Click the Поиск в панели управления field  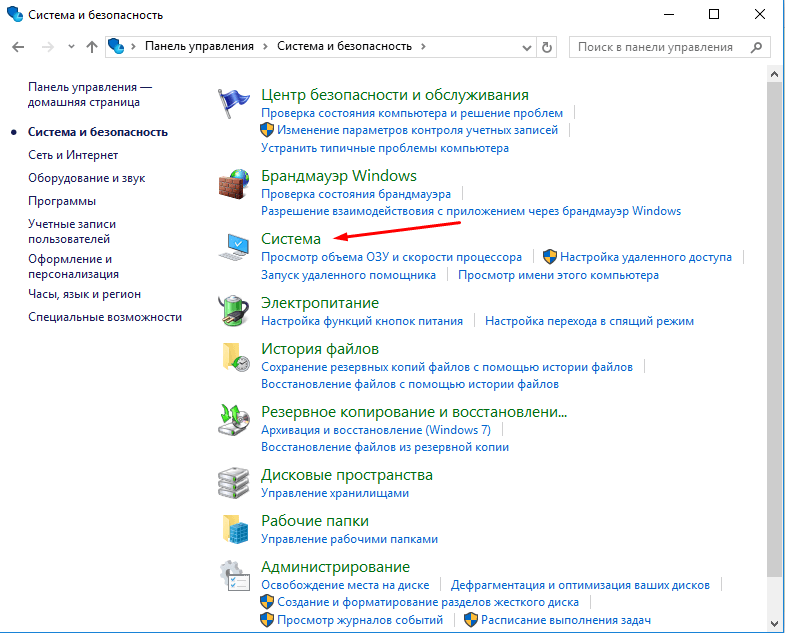[669, 47]
